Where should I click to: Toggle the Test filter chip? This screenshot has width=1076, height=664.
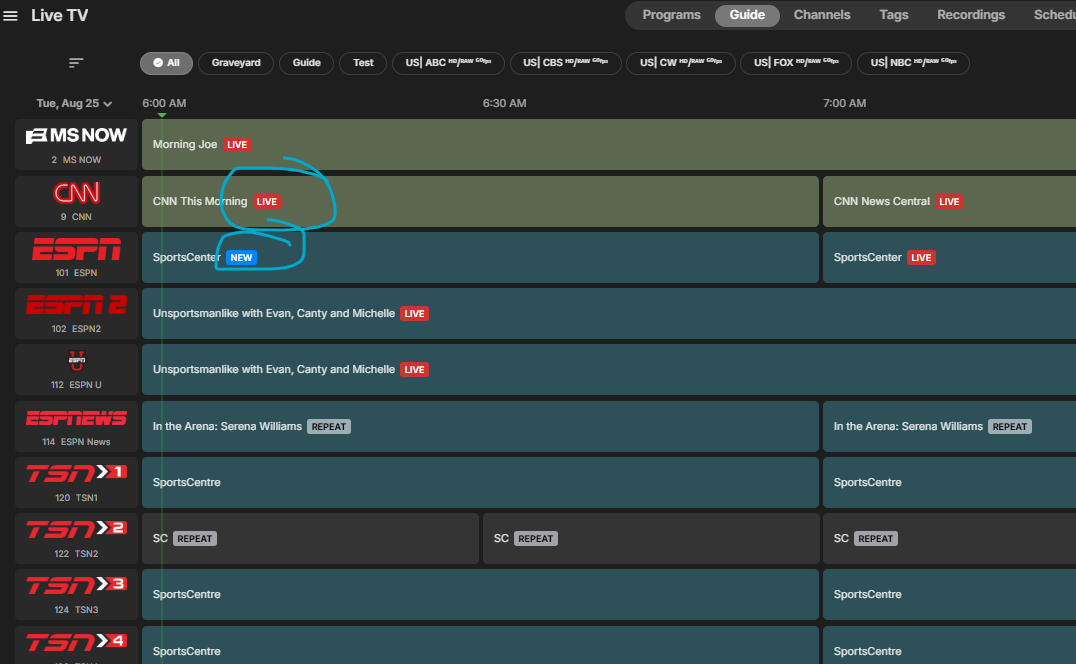363,63
